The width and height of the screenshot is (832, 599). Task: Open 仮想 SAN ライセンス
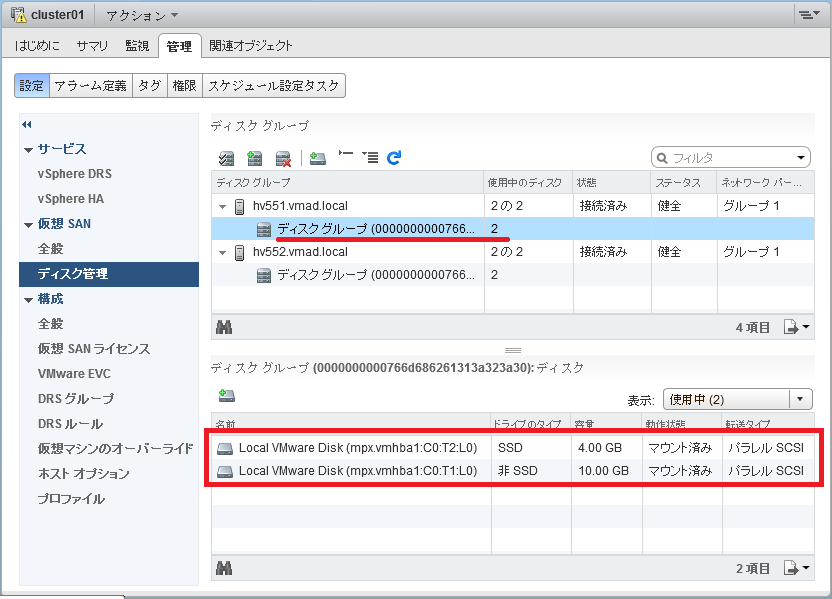click(x=94, y=349)
